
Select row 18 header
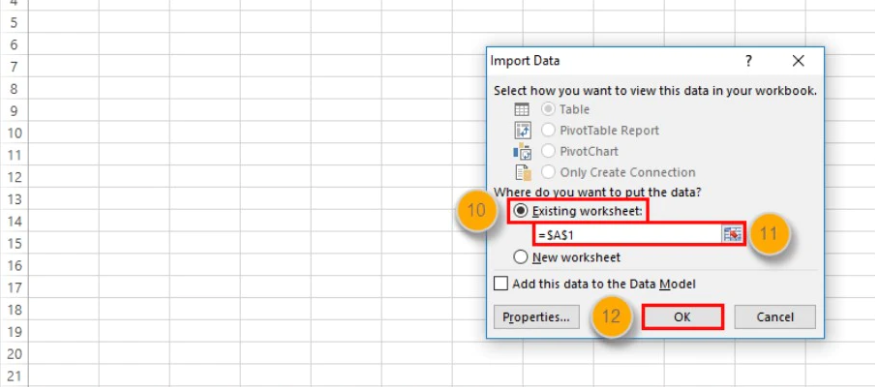click(14, 309)
